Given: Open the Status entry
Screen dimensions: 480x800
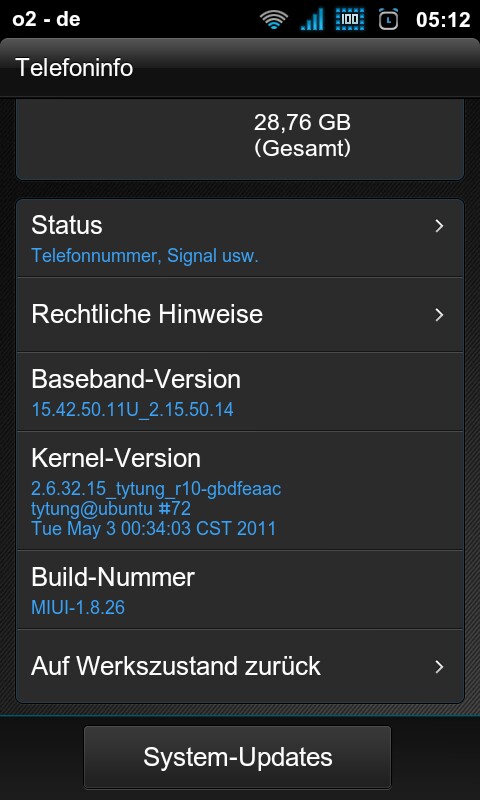Looking at the screenshot, I should coord(240,238).
